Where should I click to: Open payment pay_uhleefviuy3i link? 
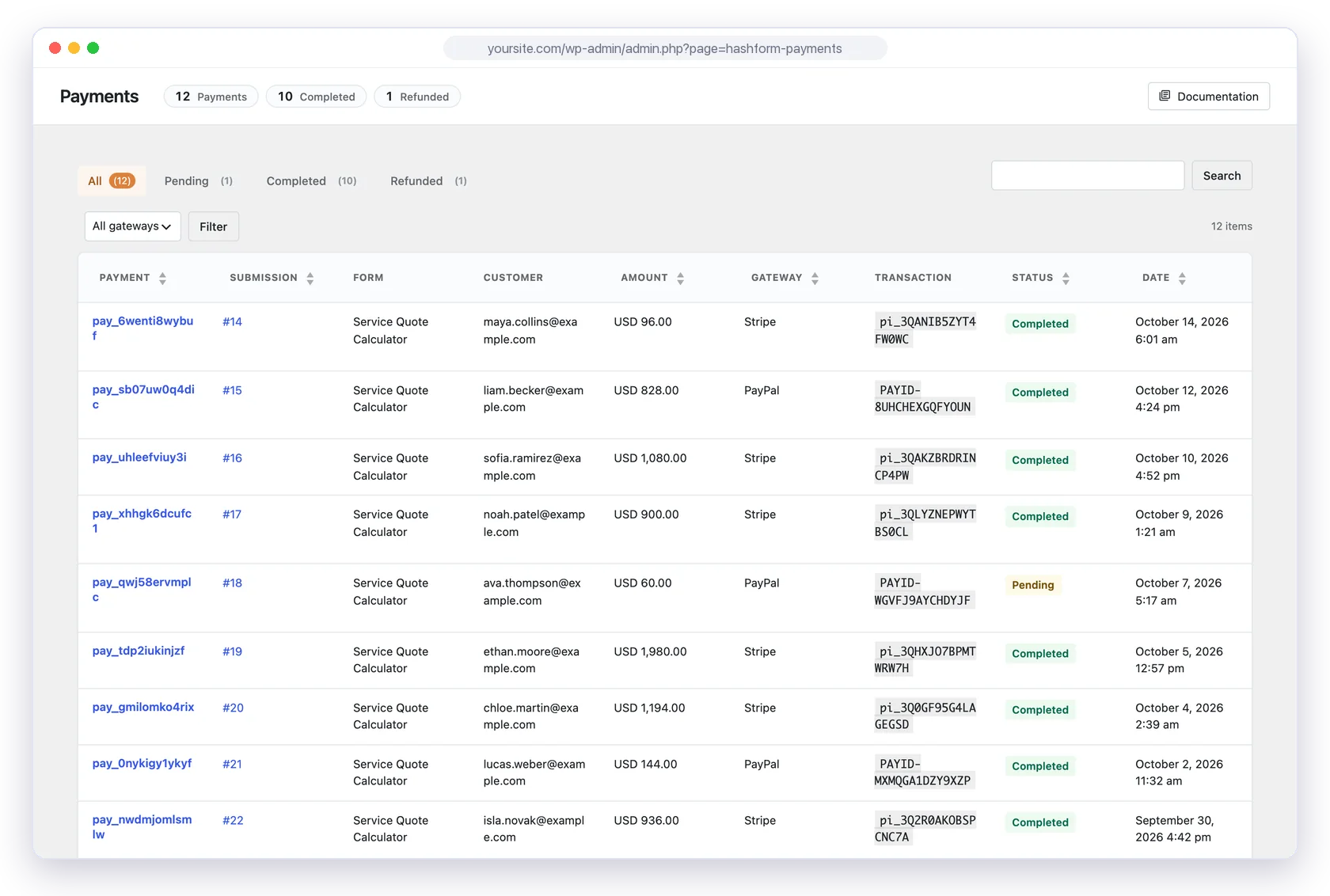pyautogui.click(x=139, y=457)
